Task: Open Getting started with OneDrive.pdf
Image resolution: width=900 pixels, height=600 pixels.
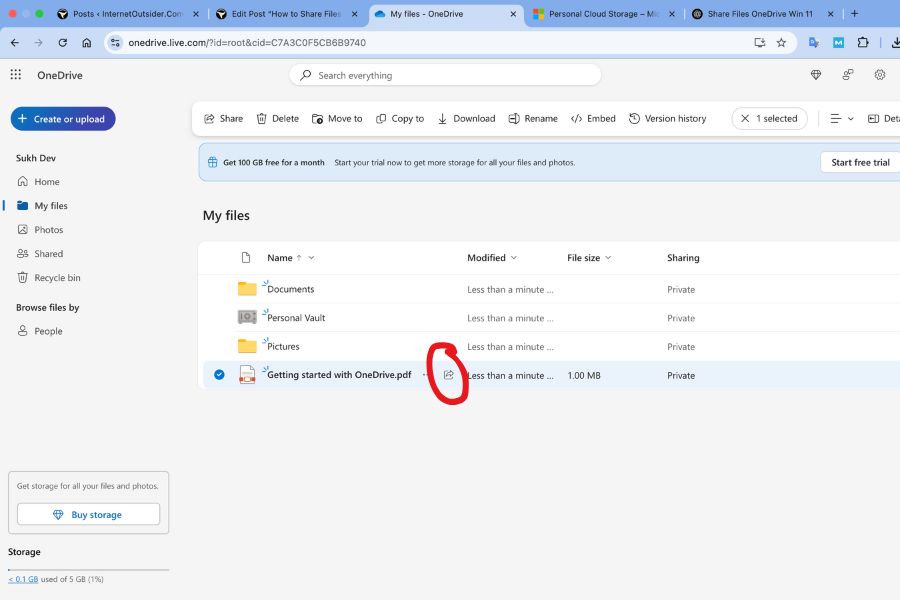Action: pyautogui.click(x=339, y=375)
